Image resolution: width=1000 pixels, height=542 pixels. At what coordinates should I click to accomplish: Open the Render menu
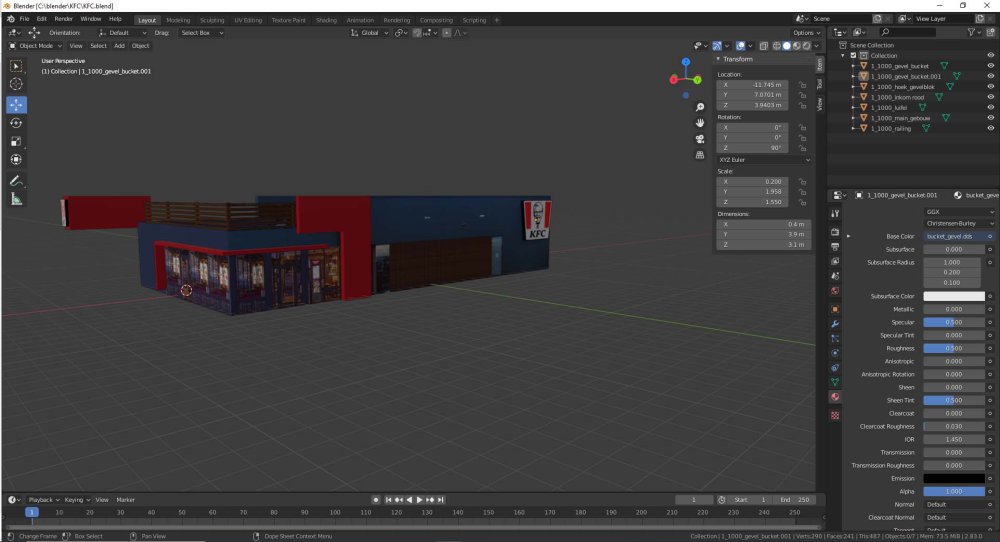[x=63, y=19]
